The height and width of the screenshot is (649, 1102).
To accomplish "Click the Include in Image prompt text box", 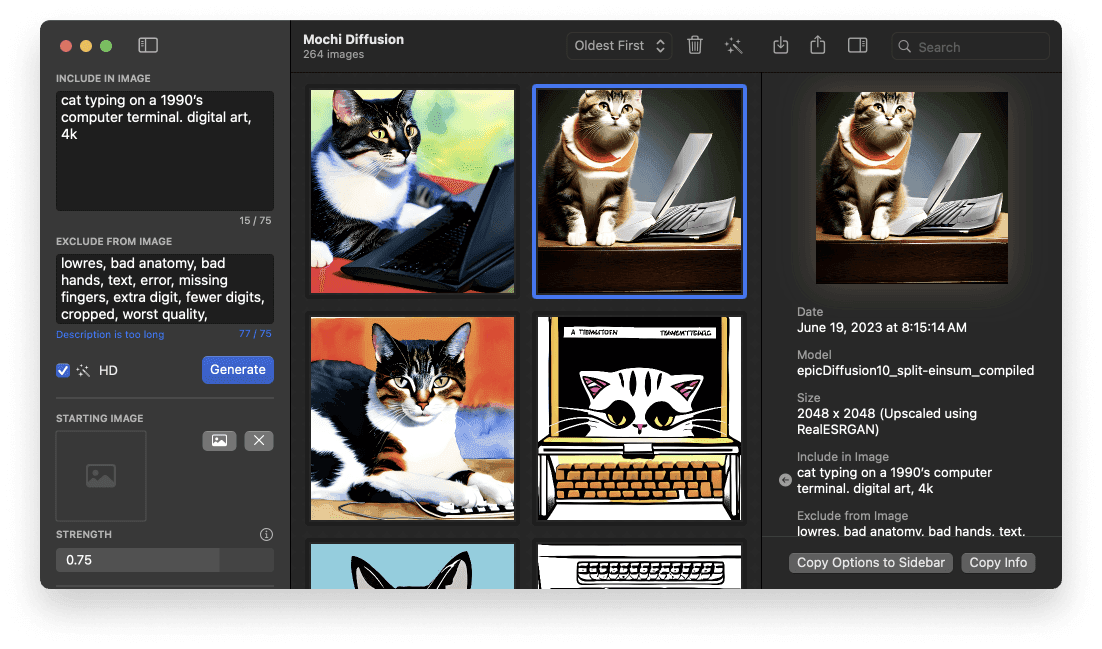I will [x=164, y=150].
